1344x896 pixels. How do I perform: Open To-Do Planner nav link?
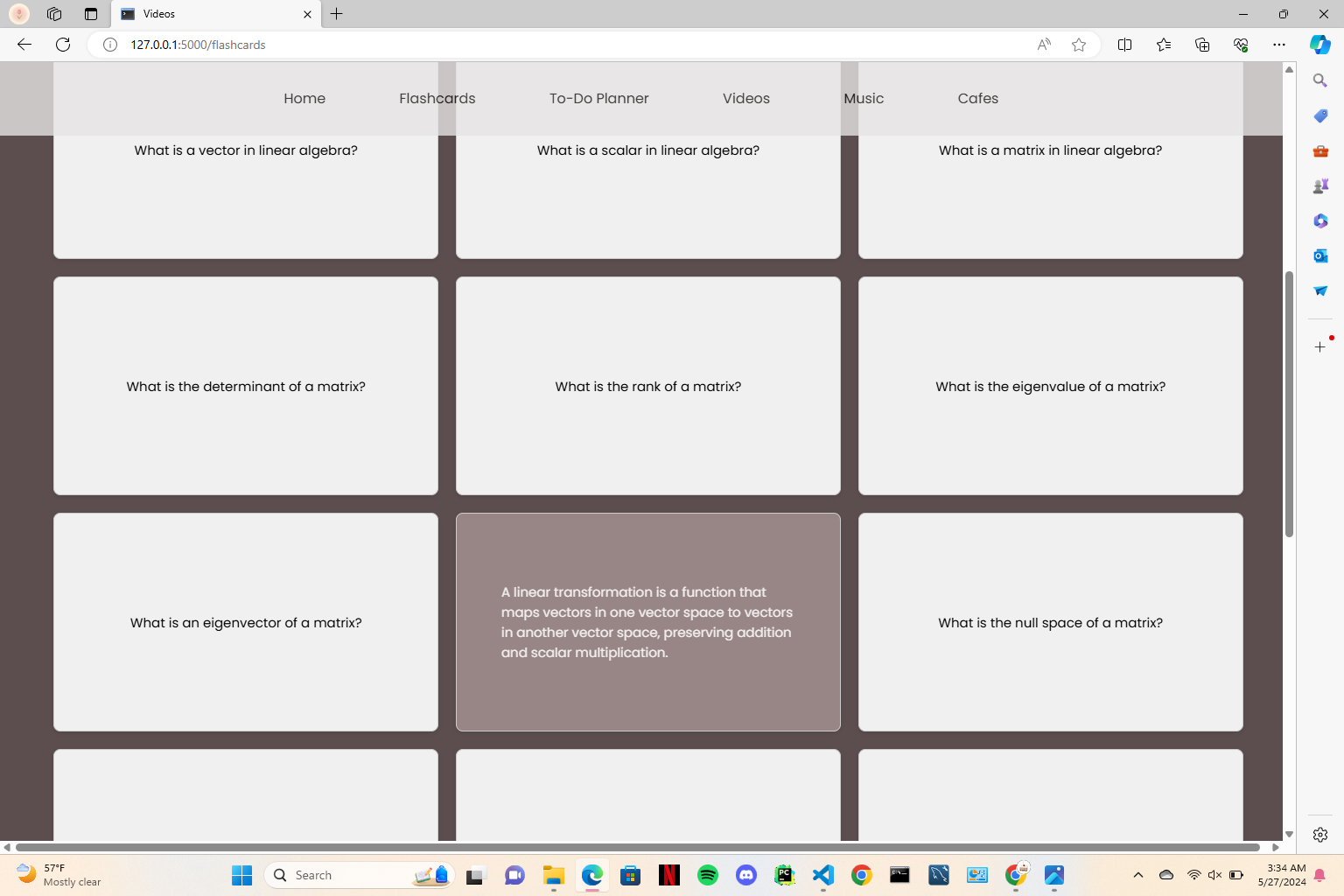coord(599,99)
